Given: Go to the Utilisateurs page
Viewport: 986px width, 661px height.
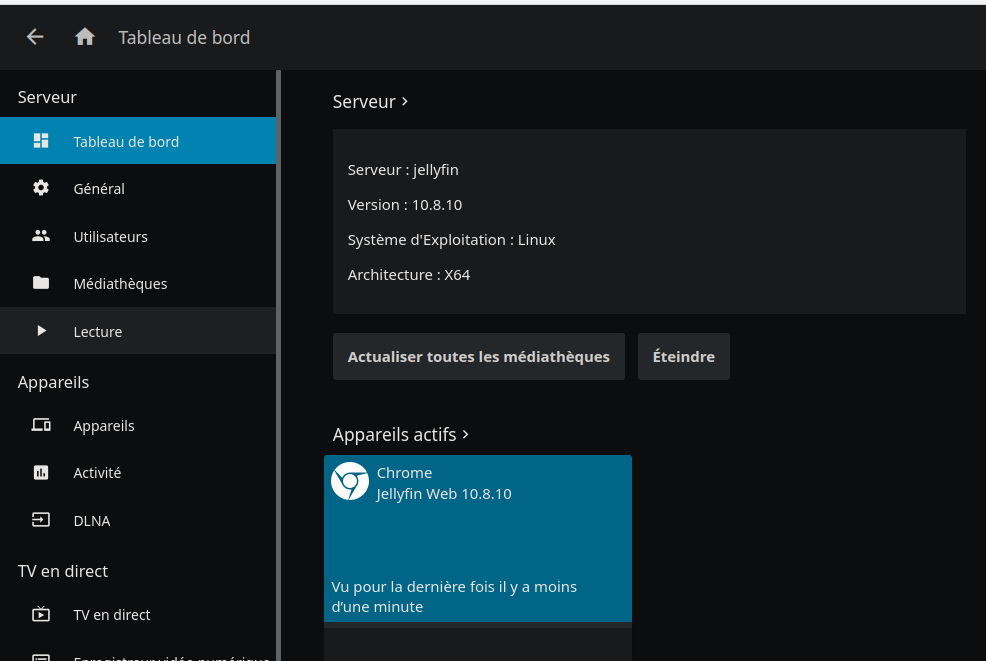Looking at the screenshot, I should point(138,236).
